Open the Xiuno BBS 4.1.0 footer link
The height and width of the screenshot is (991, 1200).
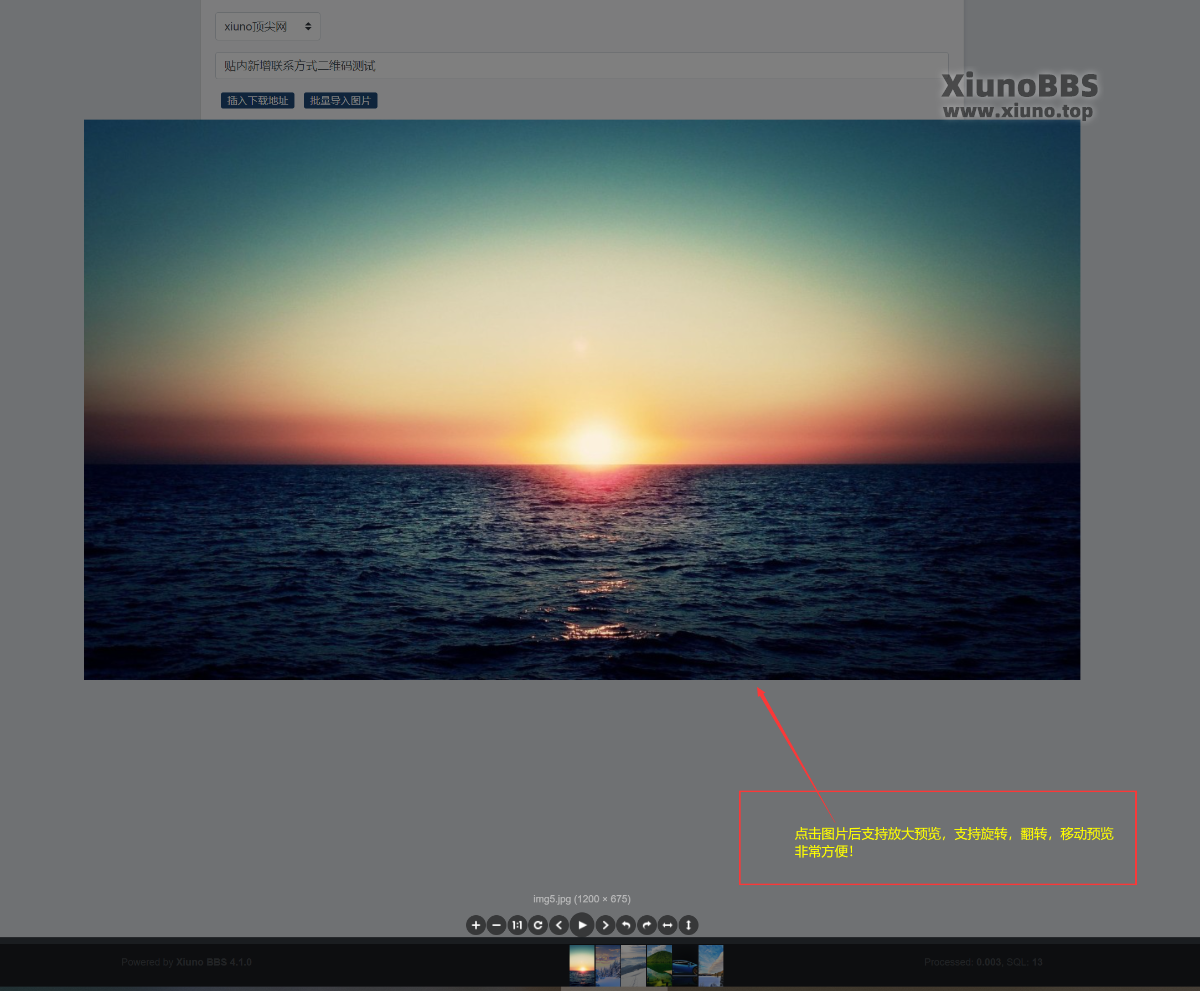point(214,962)
